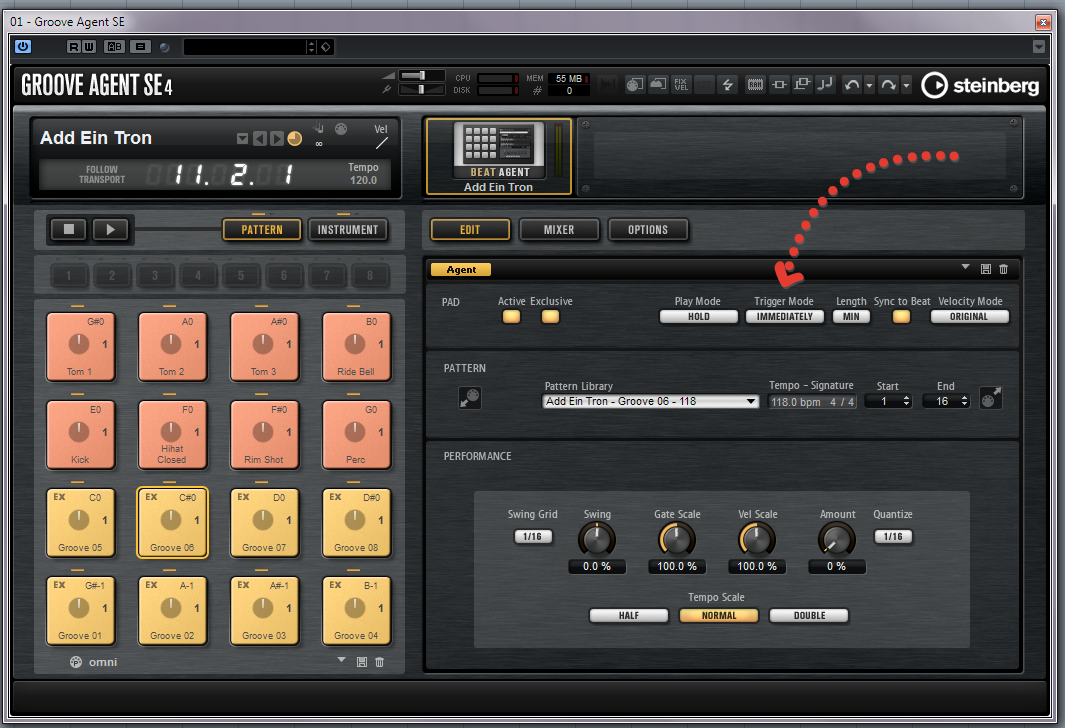The height and width of the screenshot is (728, 1065).
Task: Save pad presets floppy icon below pads
Action: click(362, 662)
